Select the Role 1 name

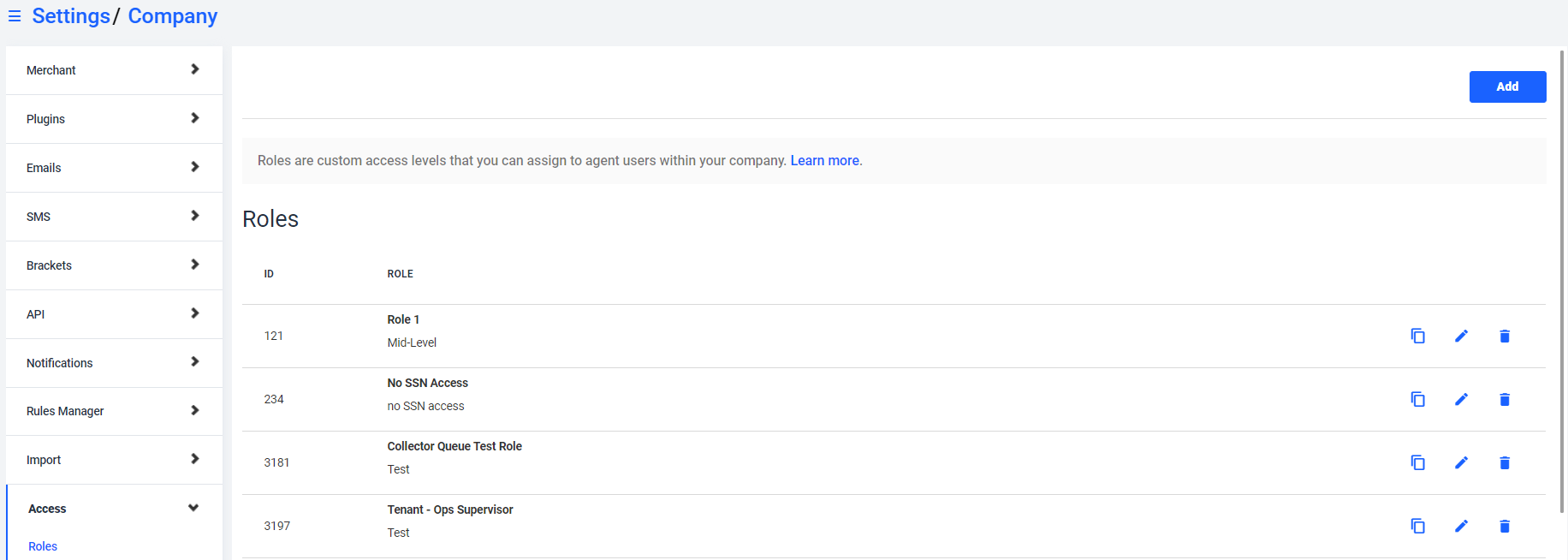(403, 319)
